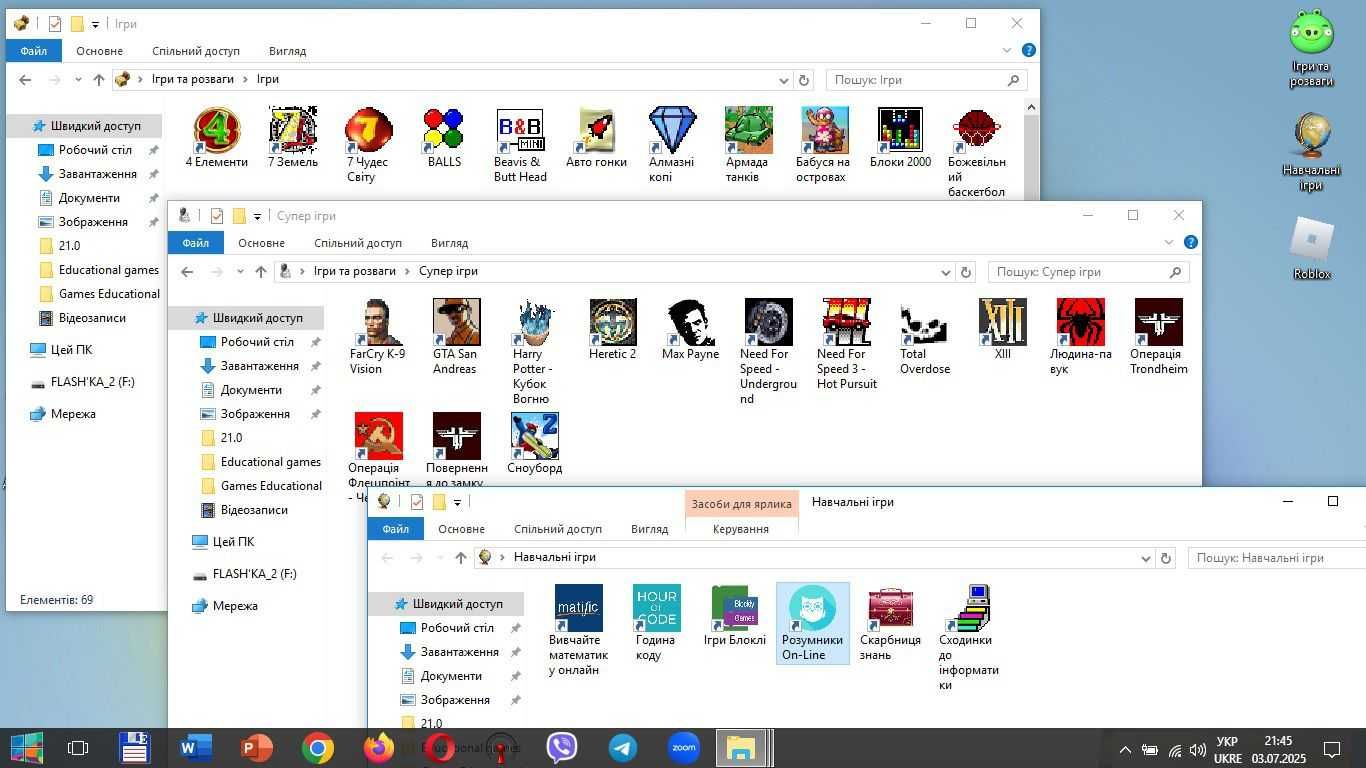The width and height of the screenshot is (1366, 768).
Task: Open Google Chrome from the taskbar
Action: (318, 748)
